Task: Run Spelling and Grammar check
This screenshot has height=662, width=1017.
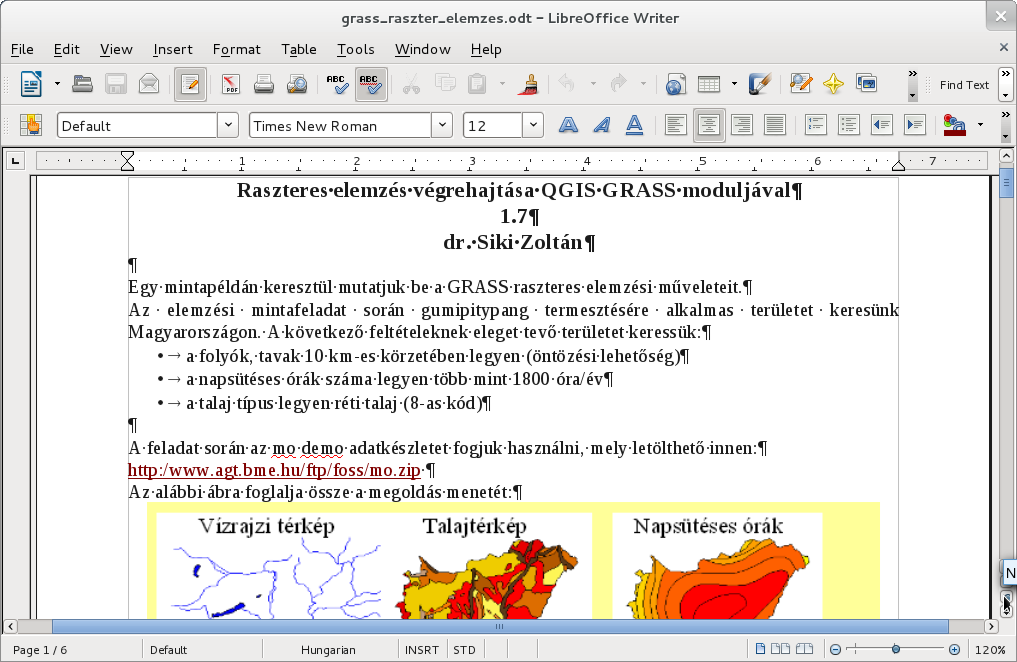Action: pyautogui.click(x=338, y=84)
